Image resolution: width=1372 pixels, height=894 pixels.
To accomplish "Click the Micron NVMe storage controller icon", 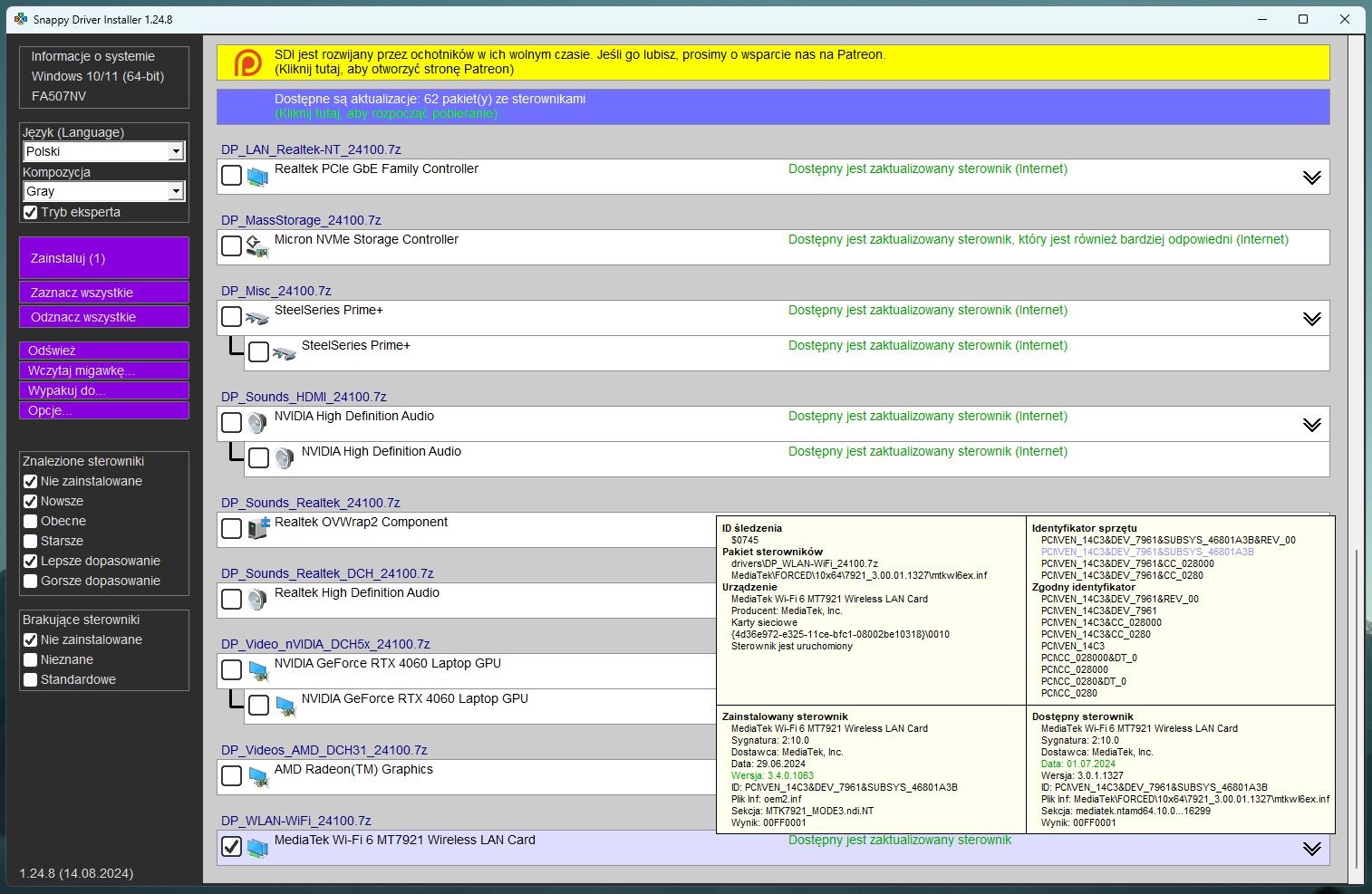I will [258, 246].
